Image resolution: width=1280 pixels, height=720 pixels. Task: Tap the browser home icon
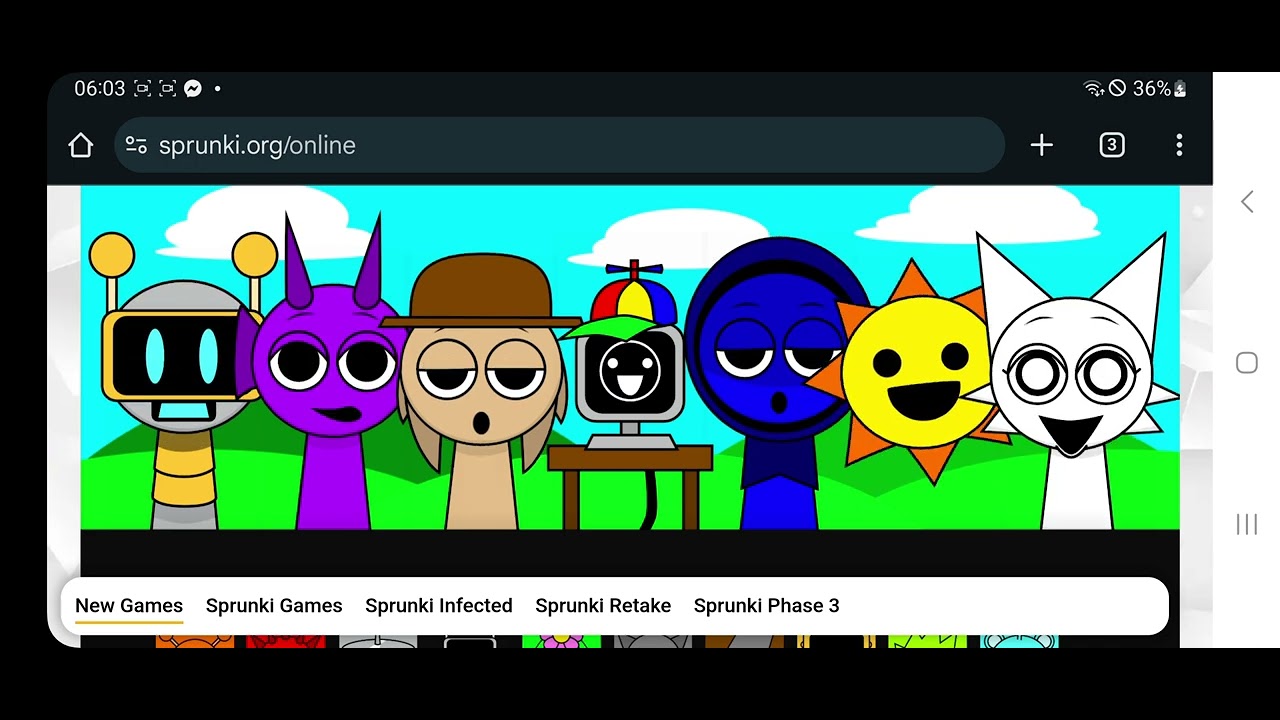coord(80,145)
